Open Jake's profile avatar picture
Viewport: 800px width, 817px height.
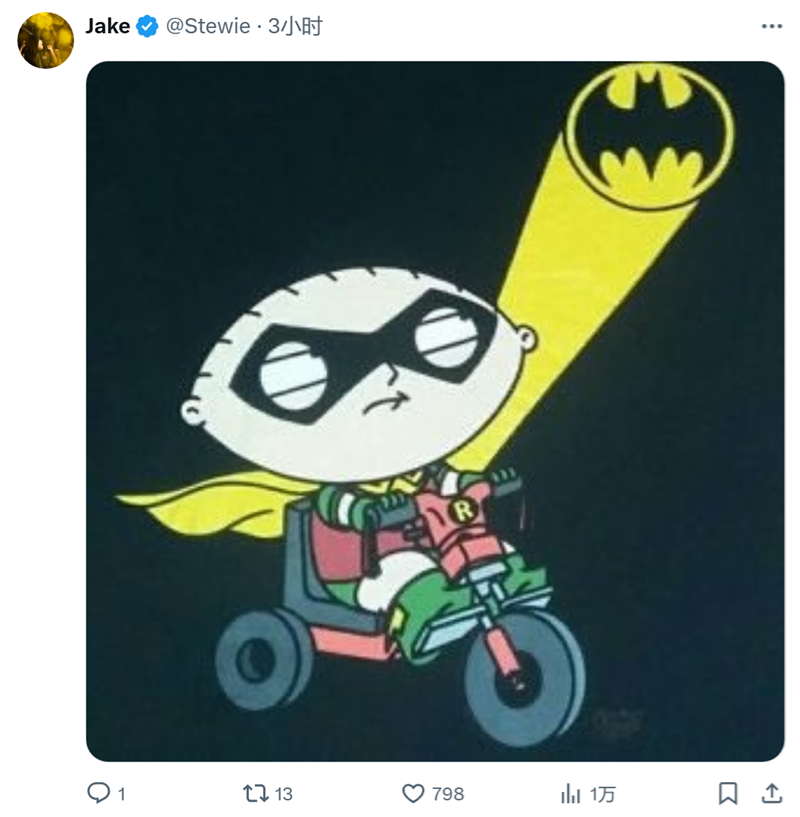pos(45,40)
